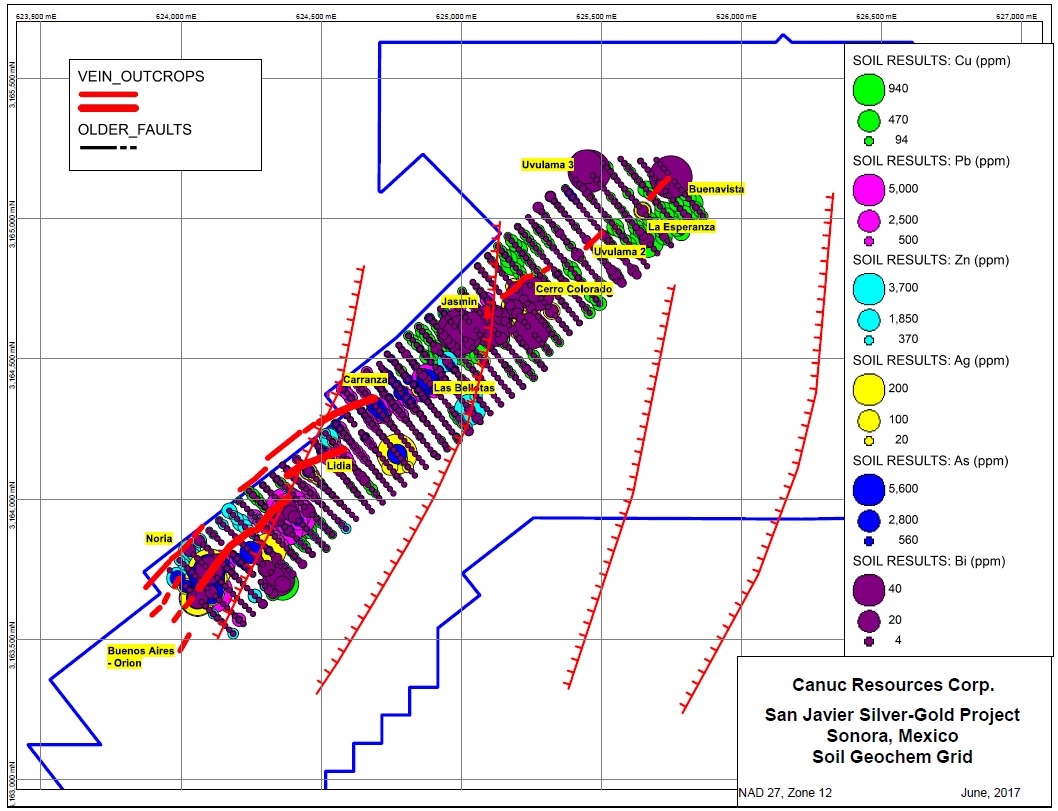Click the magenta 5,000 ppm Pb legend circle
This screenshot has height=811, width=1058.
pos(868,189)
